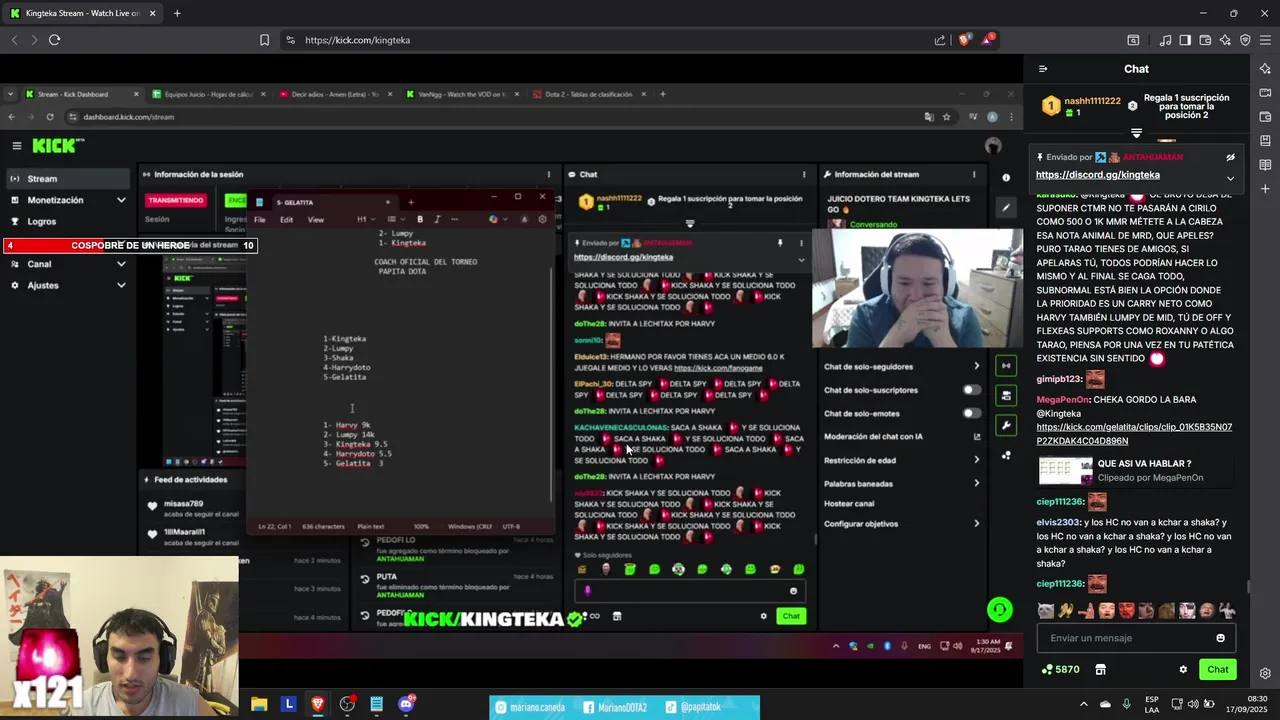Open Logros in streamed dashboard sidebar
The image size is (1280, 720).
[41, 222]
